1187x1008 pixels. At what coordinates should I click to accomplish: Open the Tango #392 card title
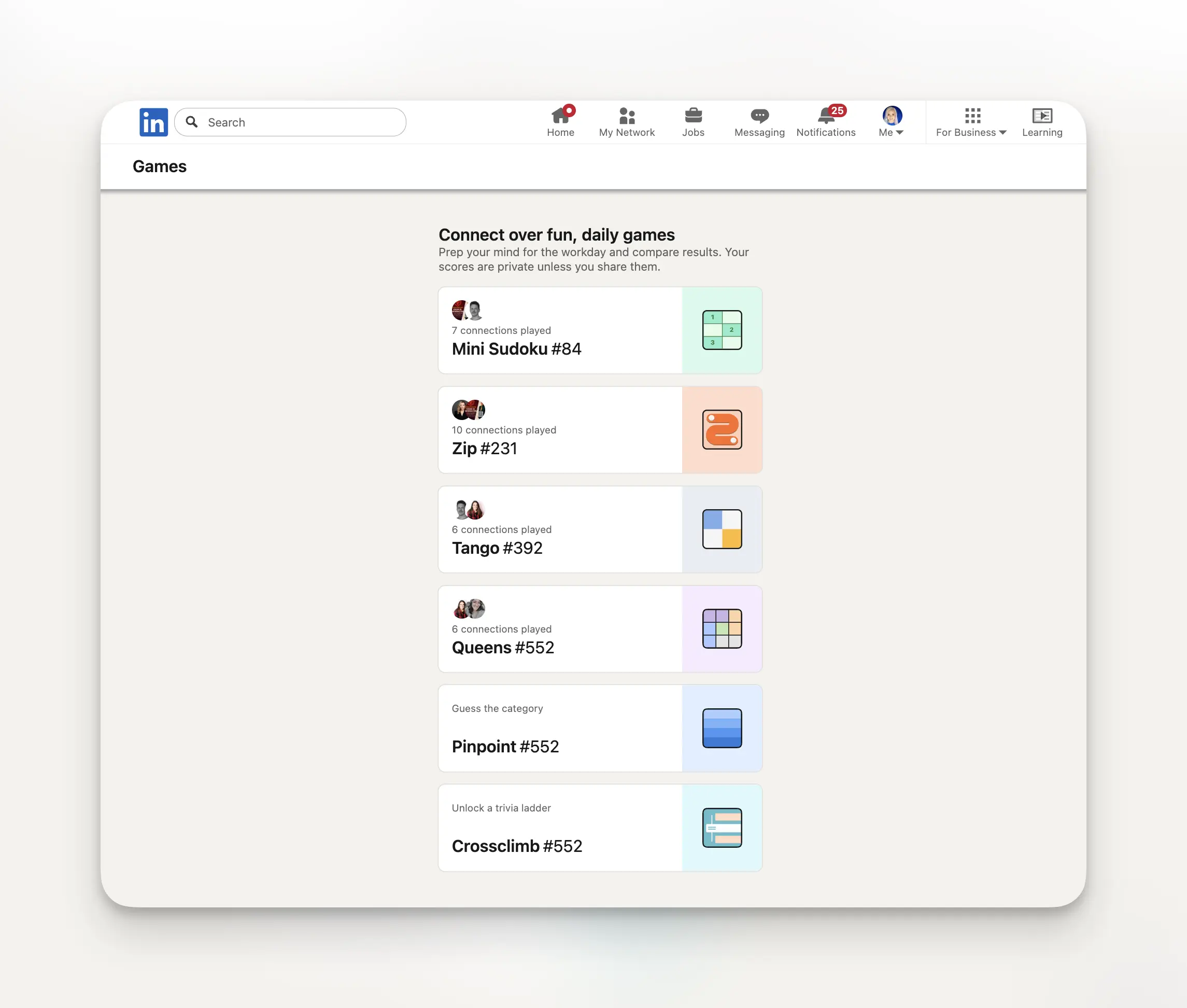[x=497, y=548]
